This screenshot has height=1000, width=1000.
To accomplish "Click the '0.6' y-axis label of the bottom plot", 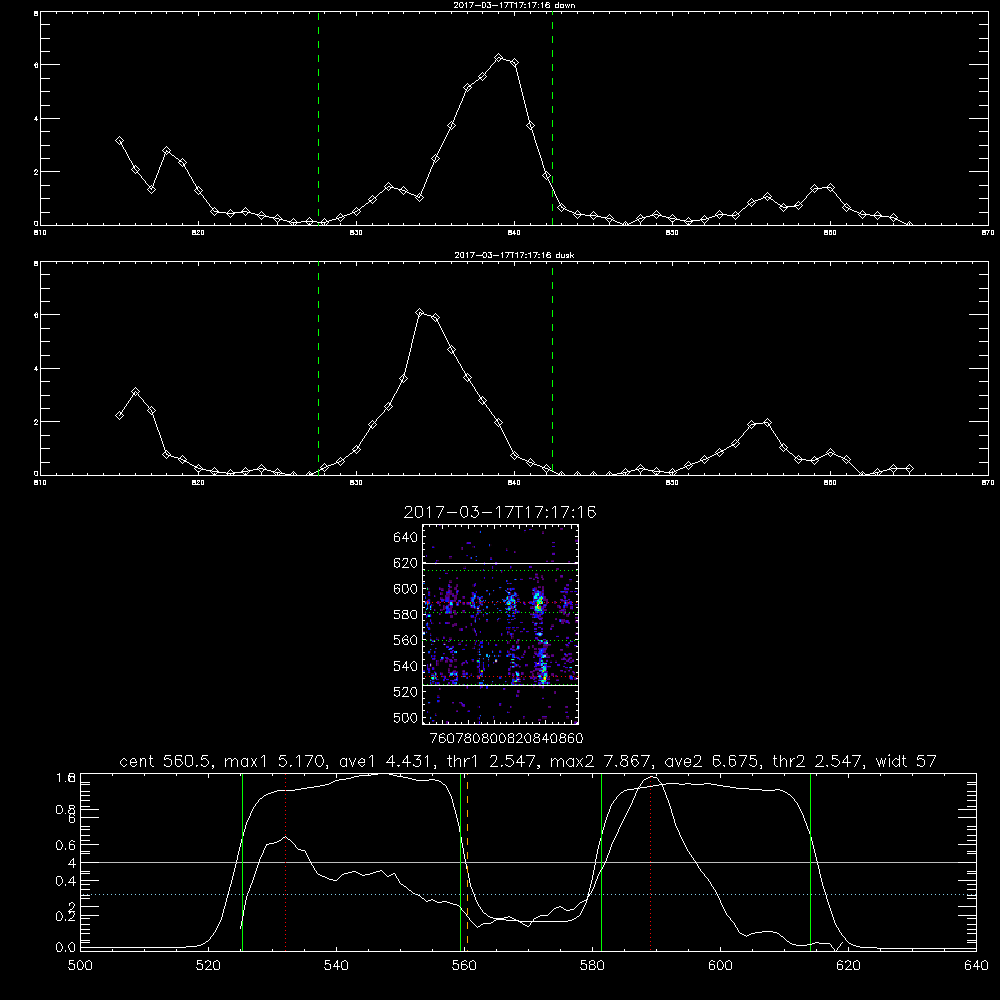I will click(x=65, y=845).
